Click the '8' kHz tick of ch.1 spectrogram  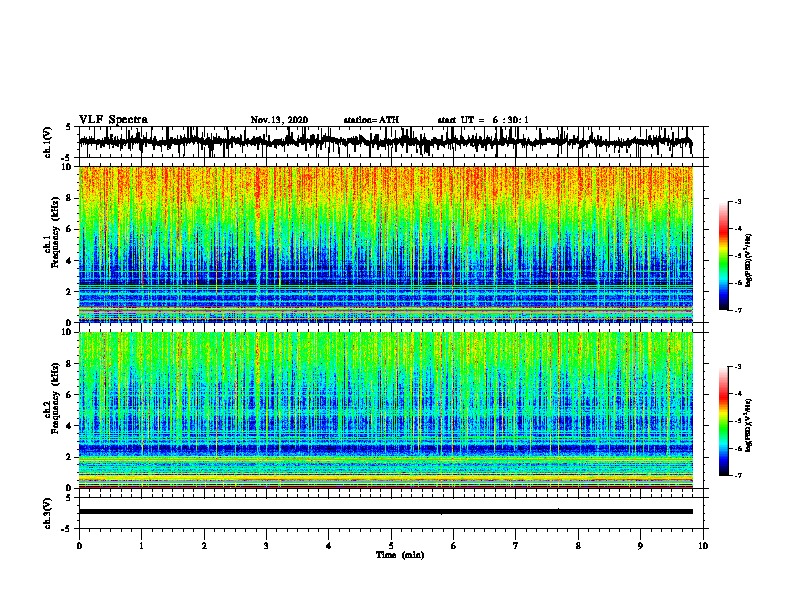tap(70, 198)
